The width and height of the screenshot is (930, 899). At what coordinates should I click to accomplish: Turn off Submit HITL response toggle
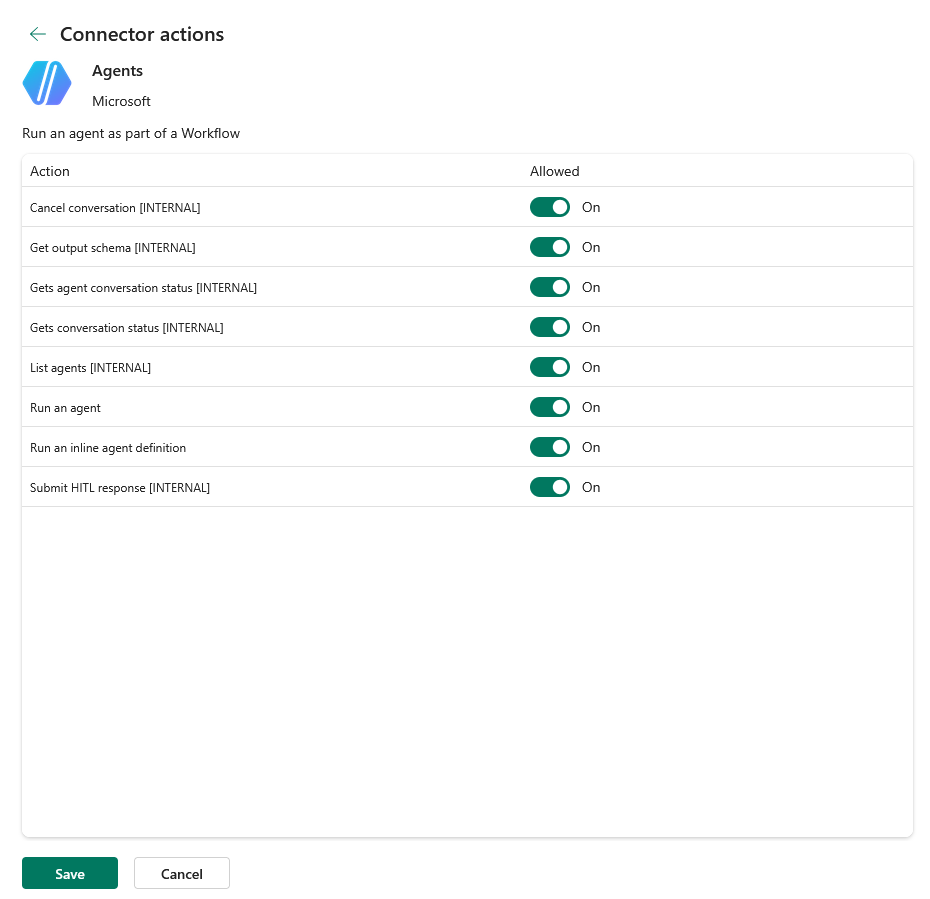pos(550,487)
